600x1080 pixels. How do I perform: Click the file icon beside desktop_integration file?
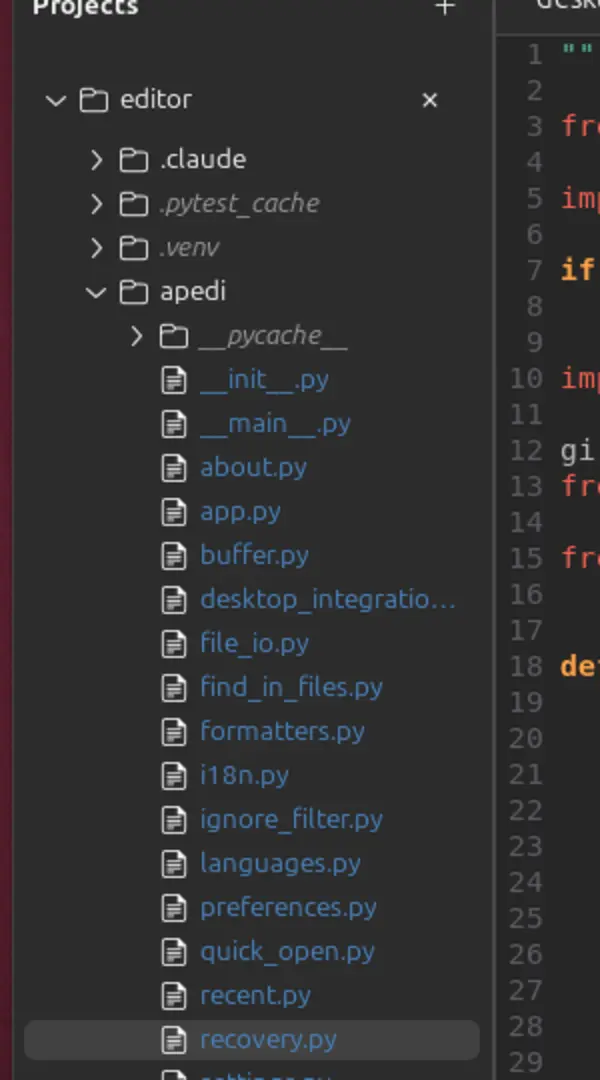tap(174, 601)
